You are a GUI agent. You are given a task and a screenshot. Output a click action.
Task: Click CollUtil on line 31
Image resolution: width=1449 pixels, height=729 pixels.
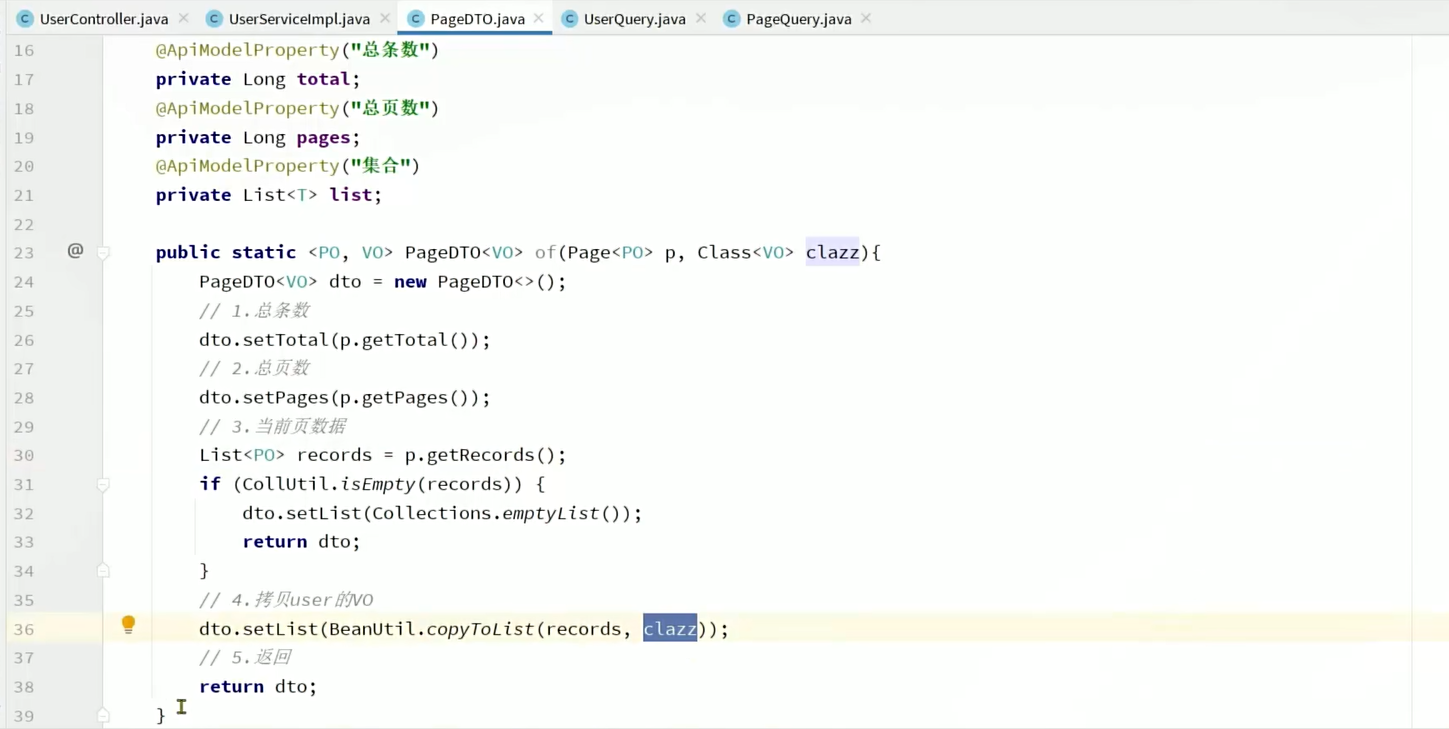(x=285, y=484)
